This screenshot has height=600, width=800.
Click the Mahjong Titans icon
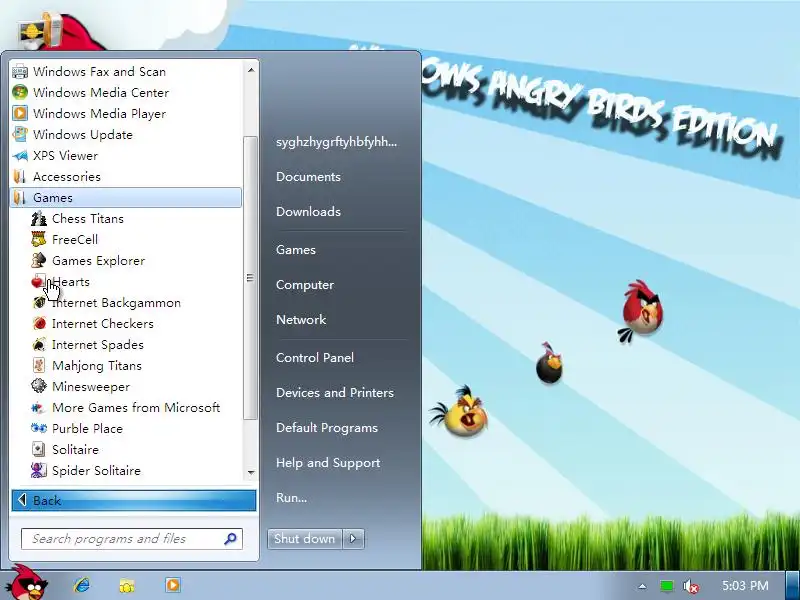pyautogui.click(x=39, y=365)
